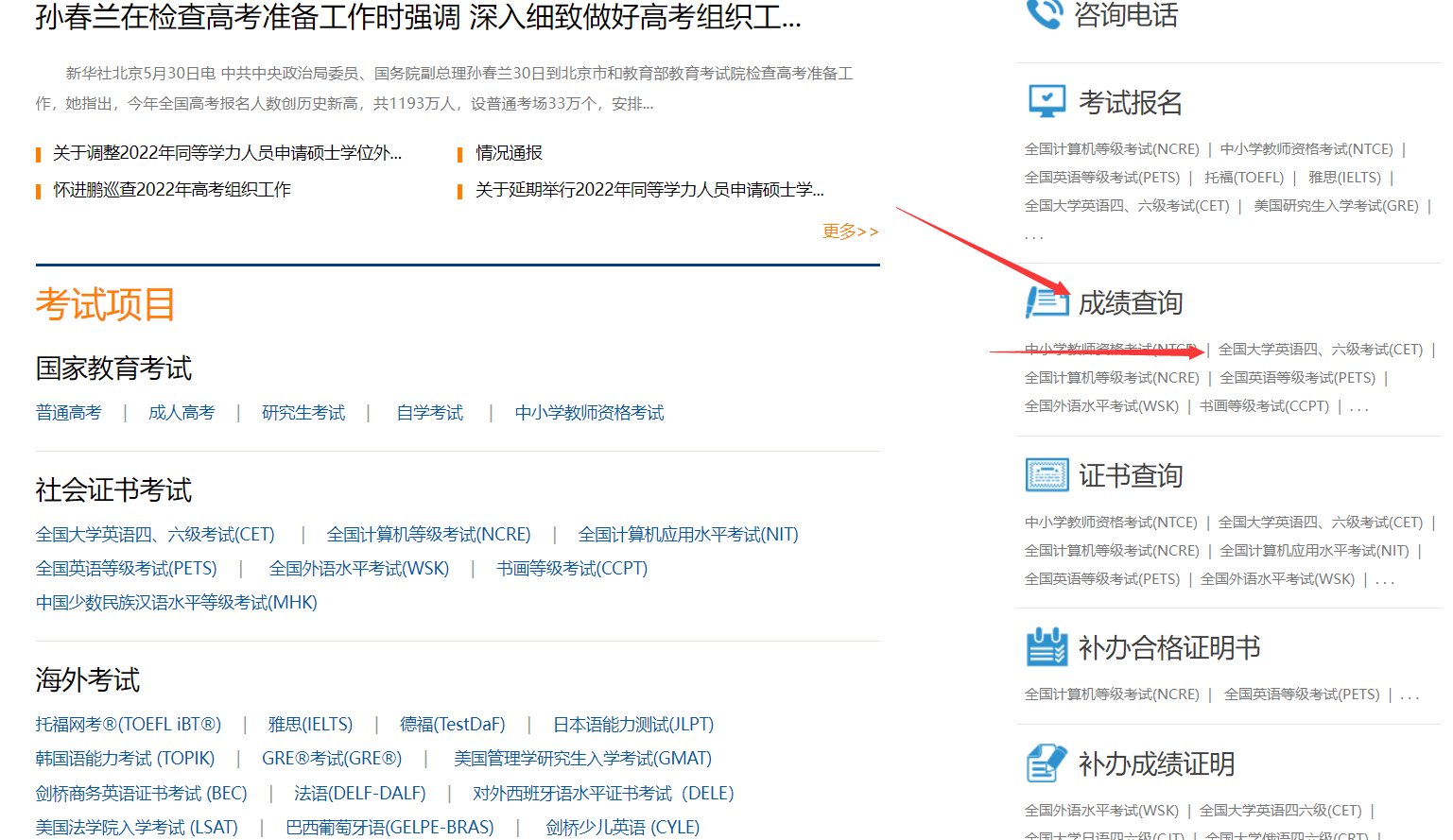Click the 补办合格证明书 list icon
1453x840 pixels.
point(1046,647)
